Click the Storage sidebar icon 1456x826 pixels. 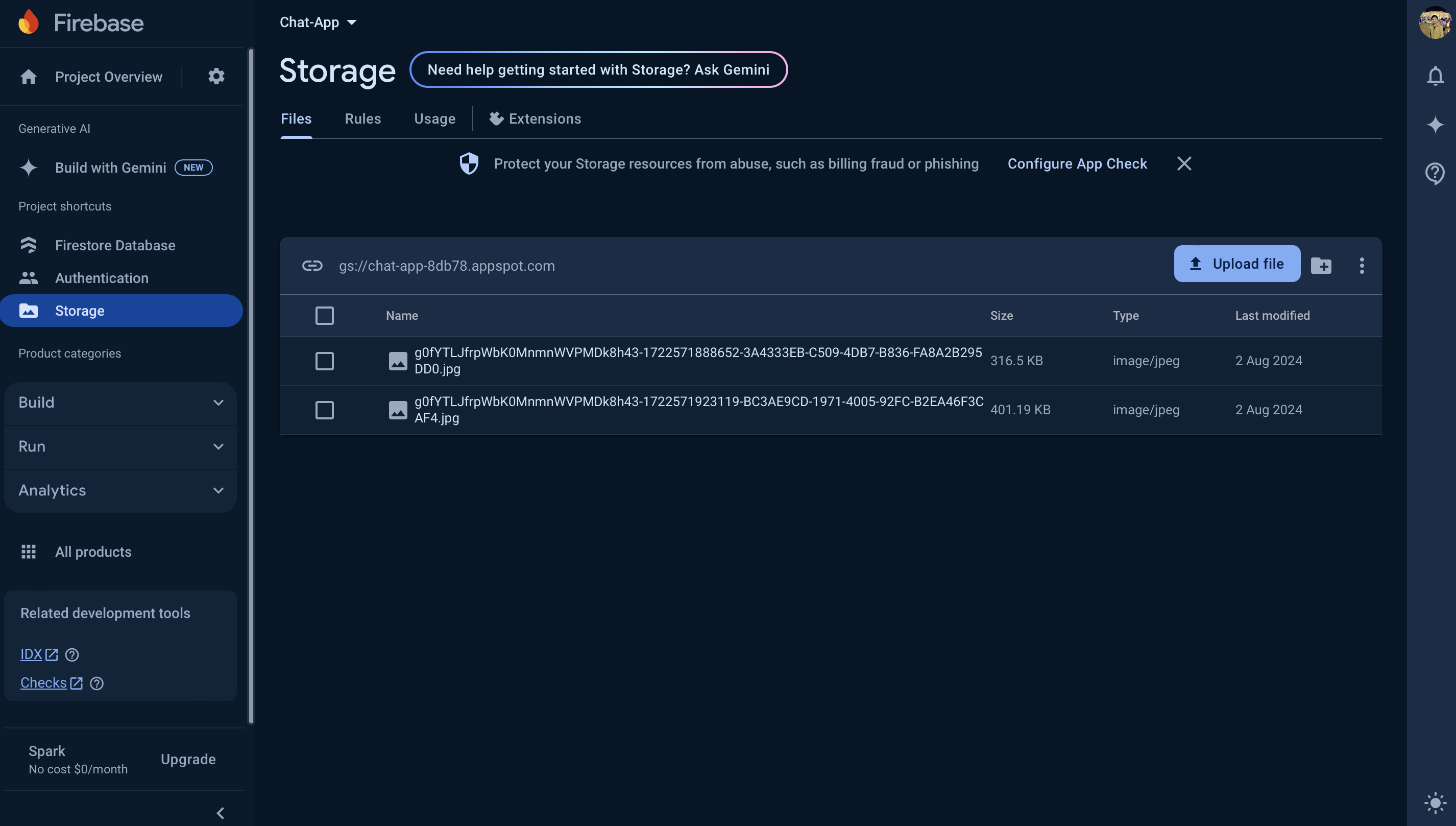point(29,310)
